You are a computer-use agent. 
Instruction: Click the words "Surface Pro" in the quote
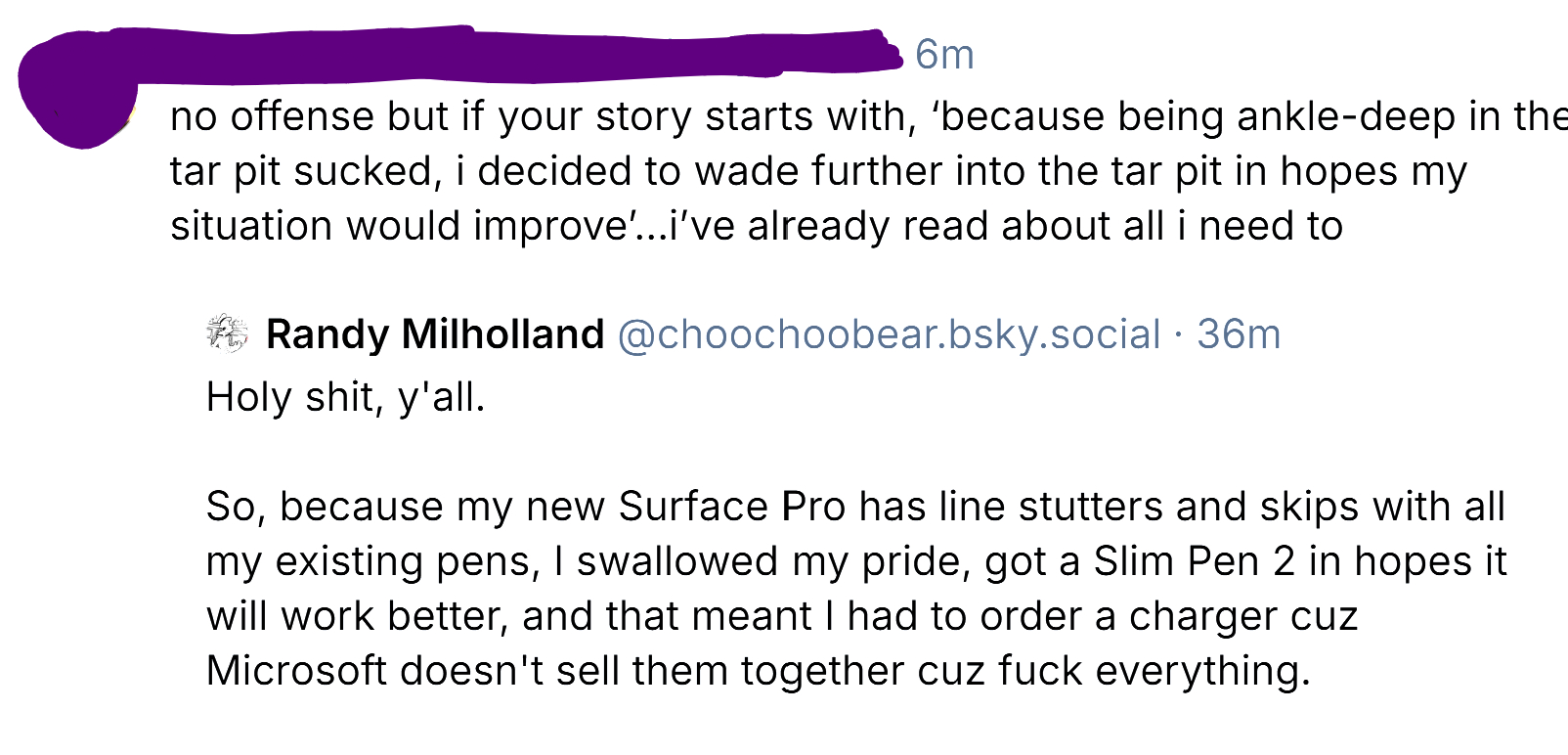[x=731, y=507]
